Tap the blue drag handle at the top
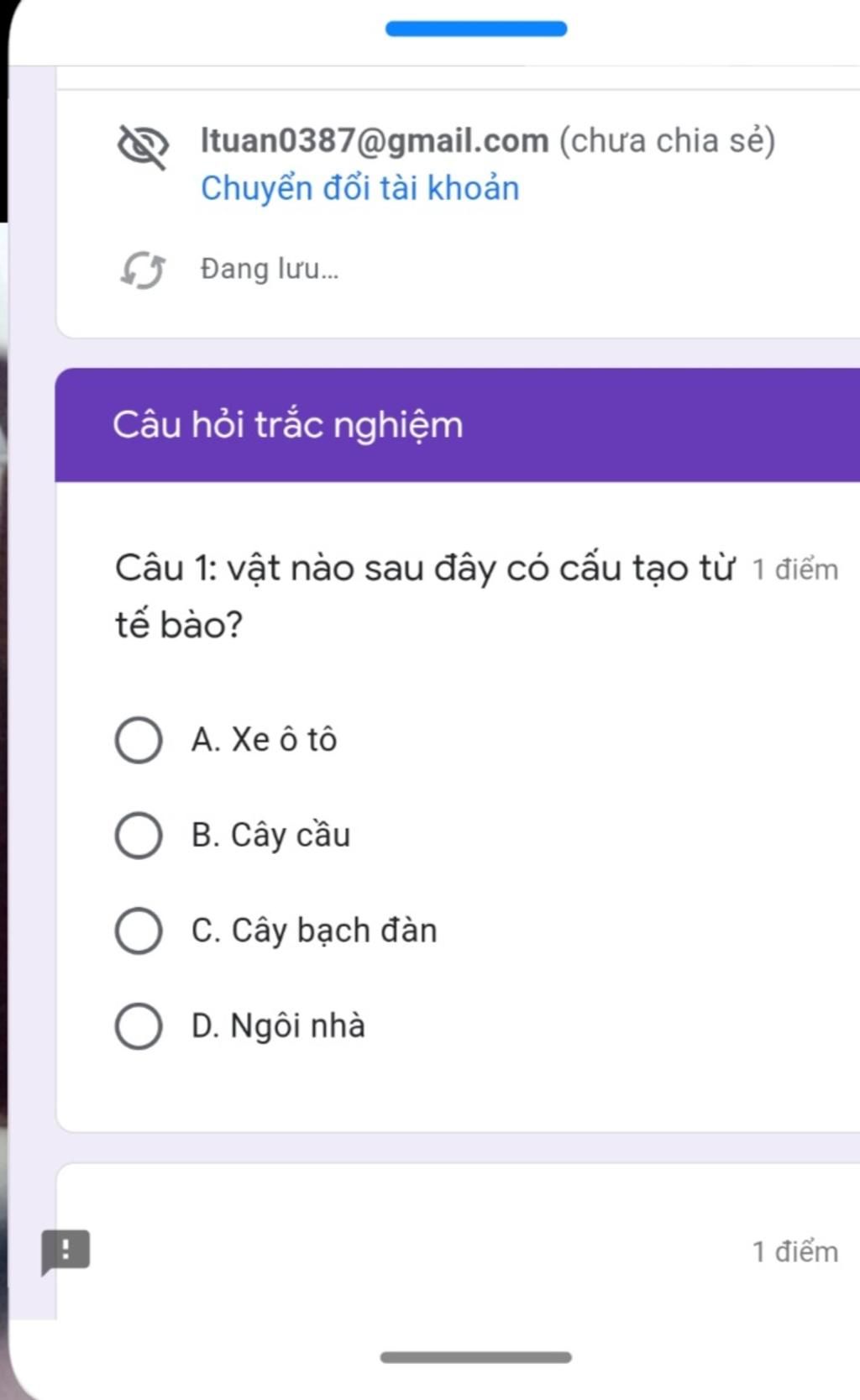The width and height of the screenshot is (860, 1400). (x=476, y=29)
